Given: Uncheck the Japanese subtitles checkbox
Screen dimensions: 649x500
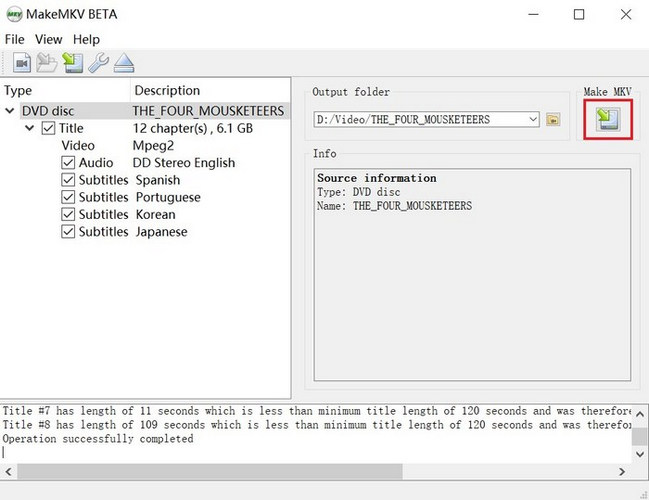Looking at the screenshot, I should [x=68, y=232].
